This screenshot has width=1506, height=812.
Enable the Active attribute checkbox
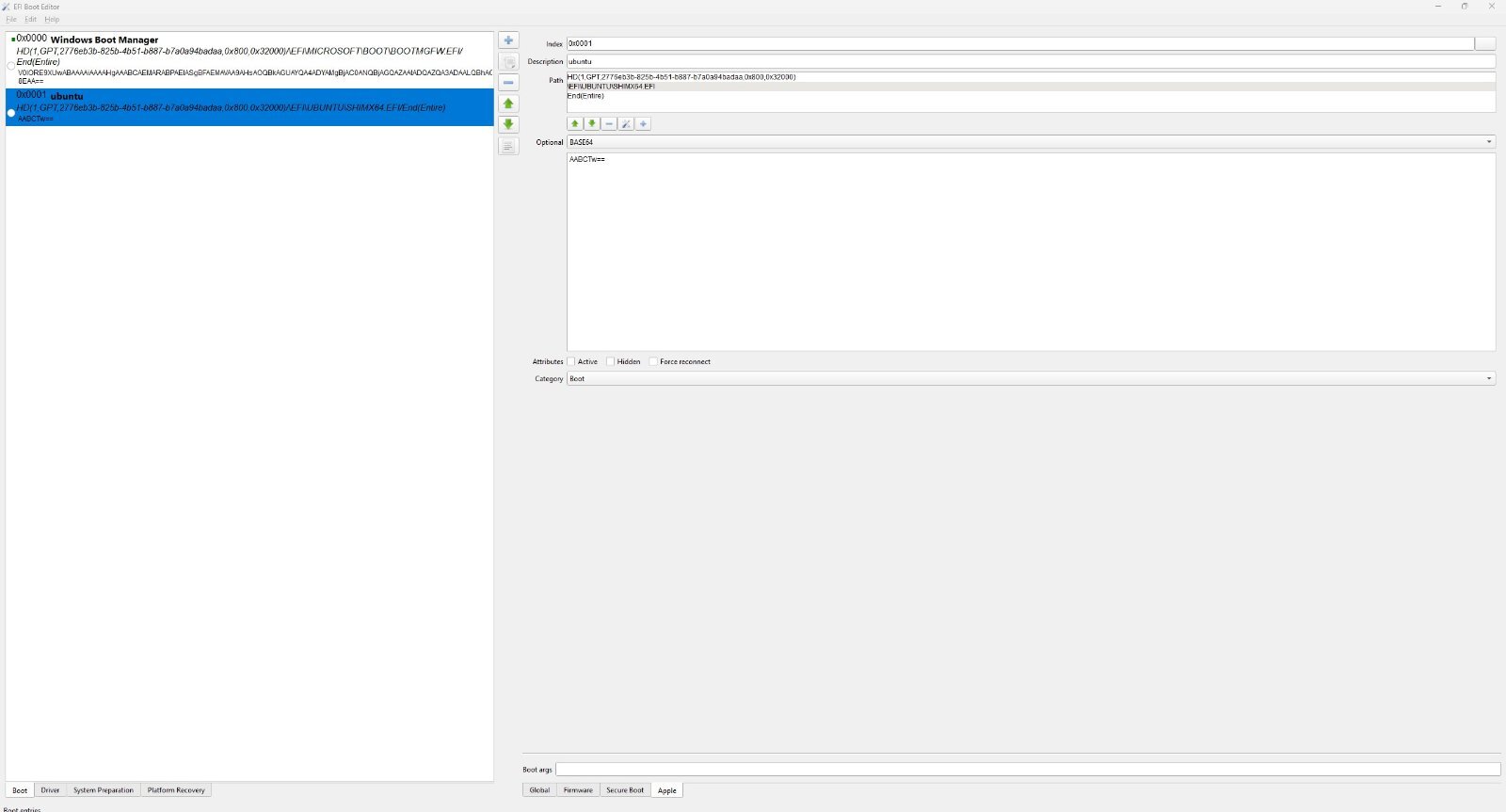click(x=571, y=361)
